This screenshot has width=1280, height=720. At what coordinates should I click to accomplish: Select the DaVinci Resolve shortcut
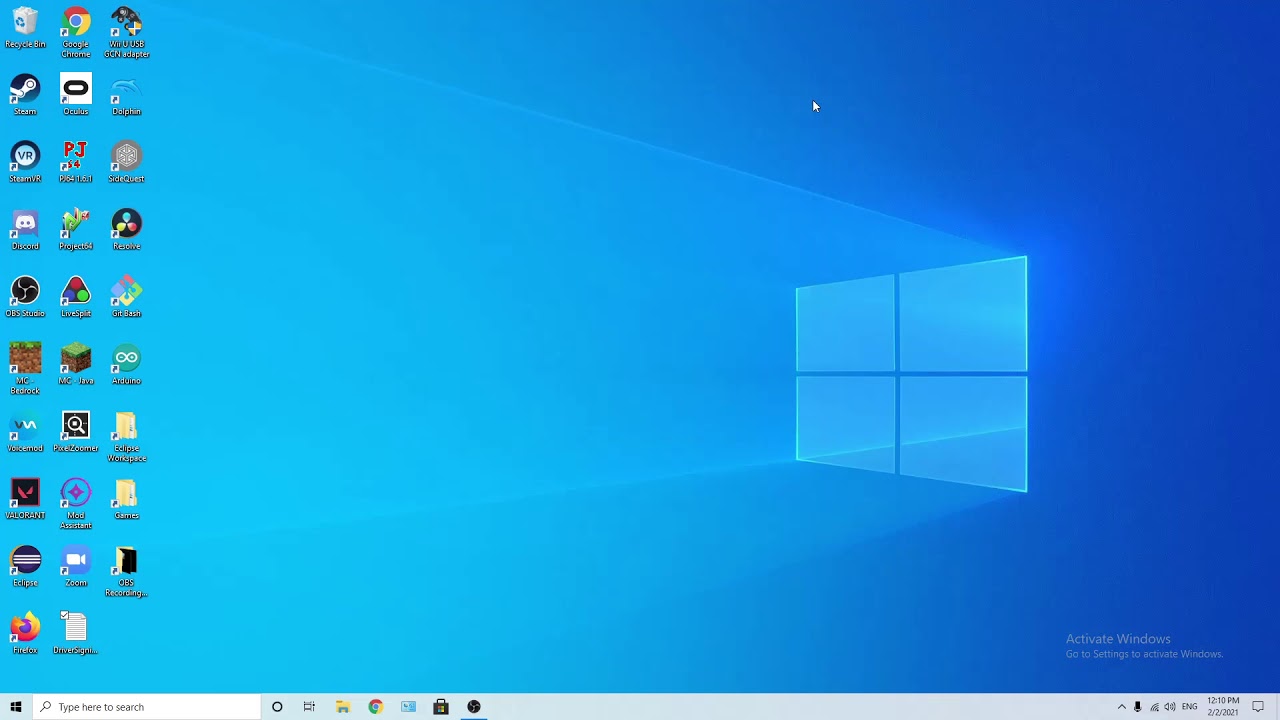click(126, 230)
